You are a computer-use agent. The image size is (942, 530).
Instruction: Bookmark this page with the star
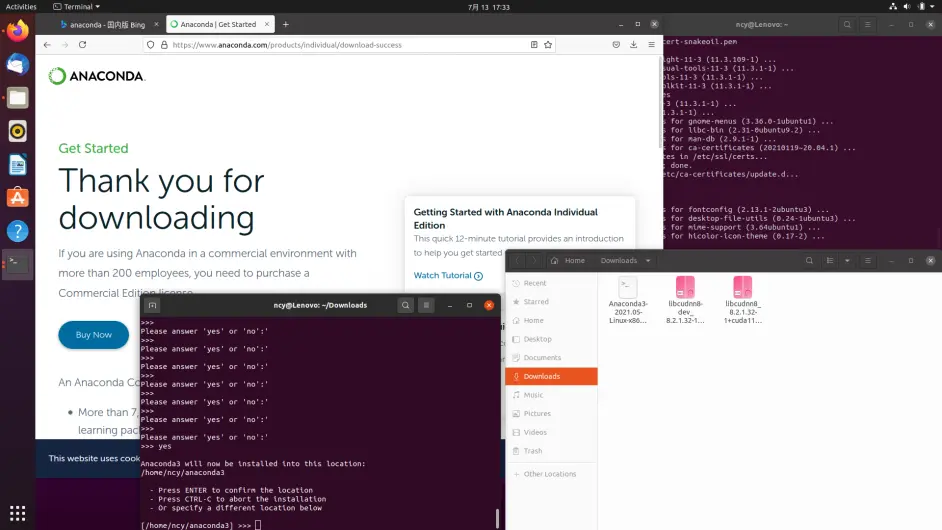[x=548, y=44]
